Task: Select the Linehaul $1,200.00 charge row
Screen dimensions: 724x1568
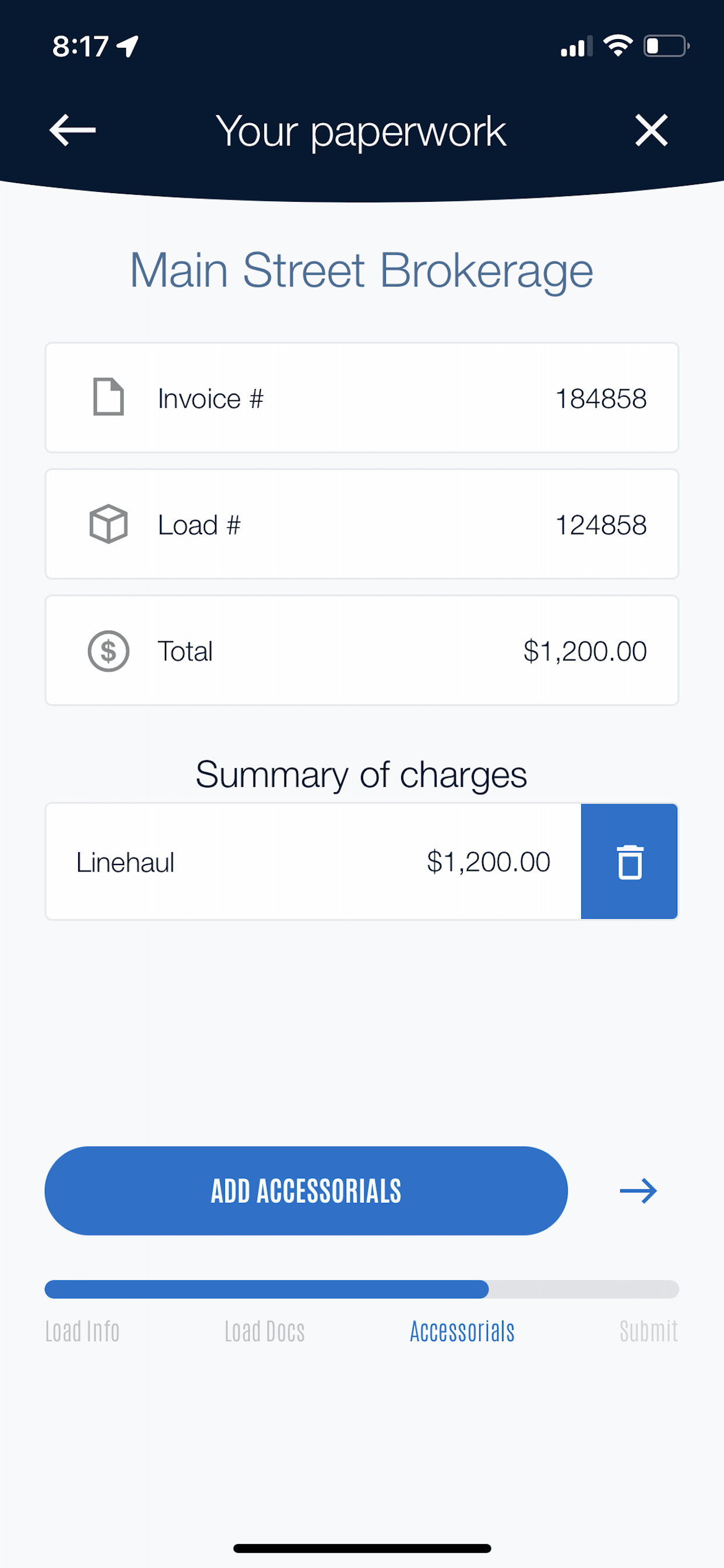Action: click(x=314, y=862)
